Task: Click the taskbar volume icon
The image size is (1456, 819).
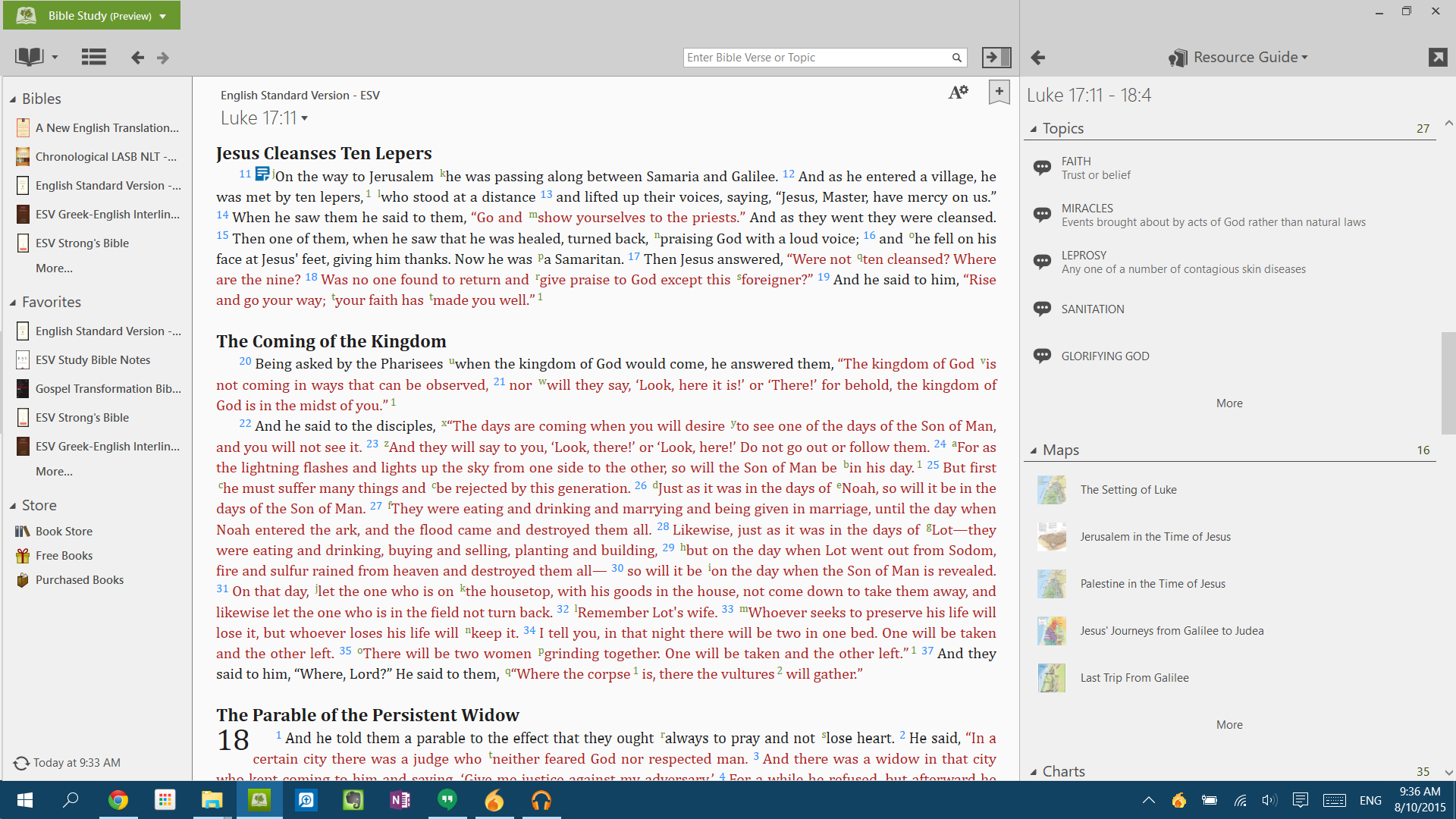Action: (x=1269, y=800)
